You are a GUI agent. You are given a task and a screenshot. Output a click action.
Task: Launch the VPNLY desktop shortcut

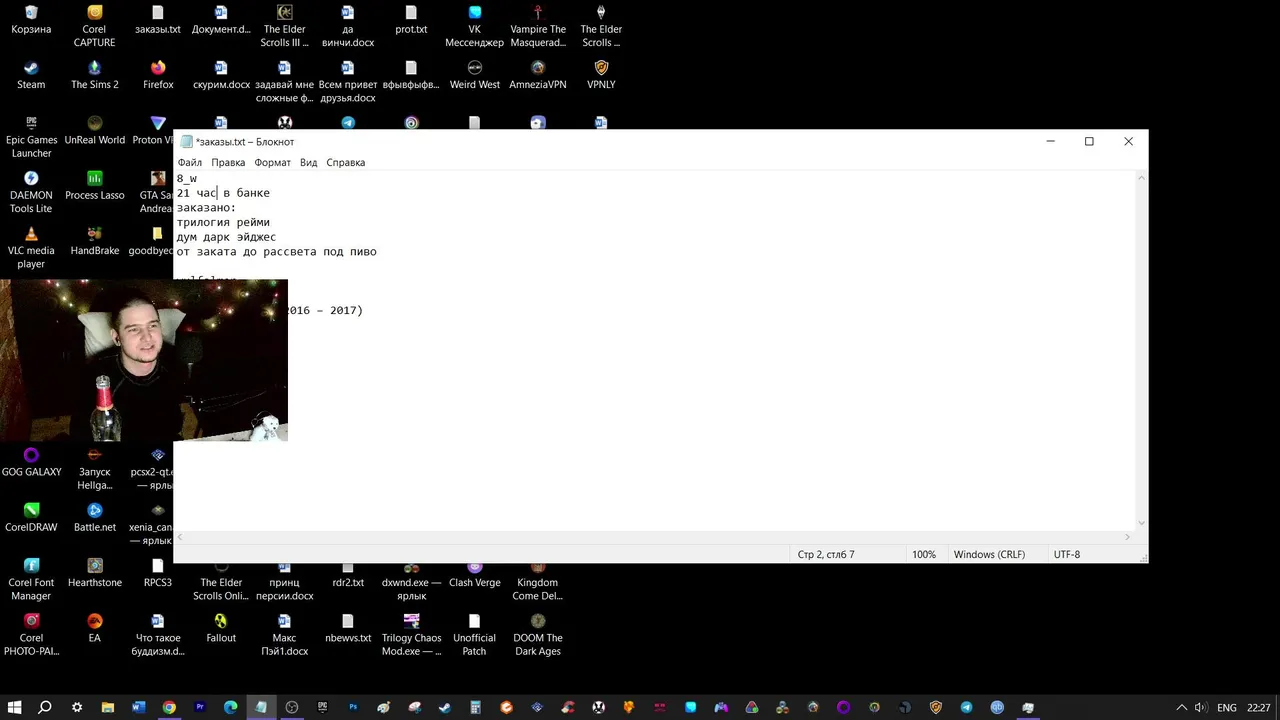(601, 75)
